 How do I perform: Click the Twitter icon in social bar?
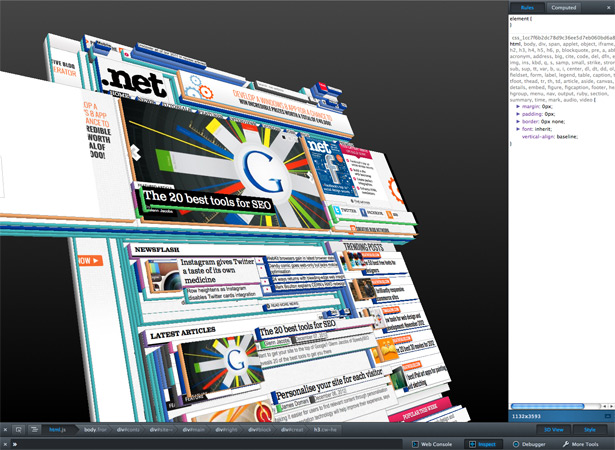337,210
